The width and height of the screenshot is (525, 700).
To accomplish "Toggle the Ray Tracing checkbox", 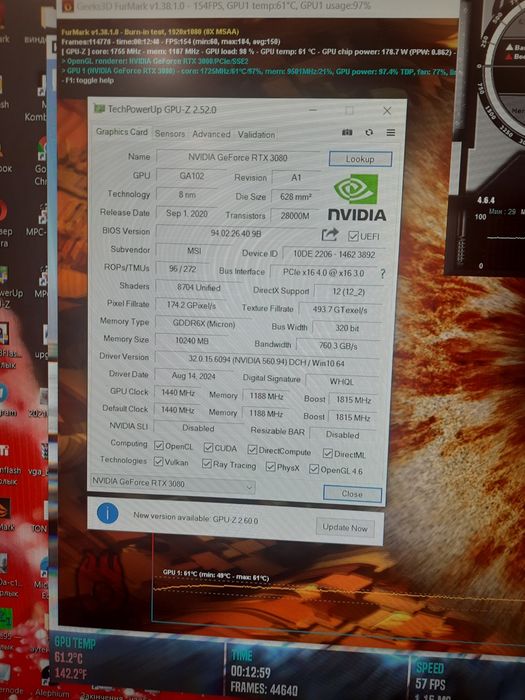I will coord(206,464).
